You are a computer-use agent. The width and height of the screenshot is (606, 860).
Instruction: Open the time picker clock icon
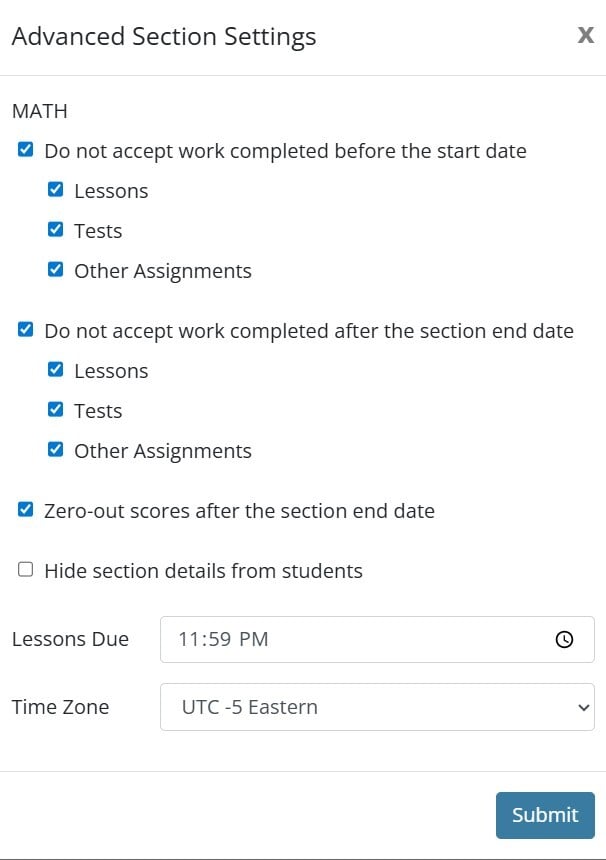click(565, 639)
